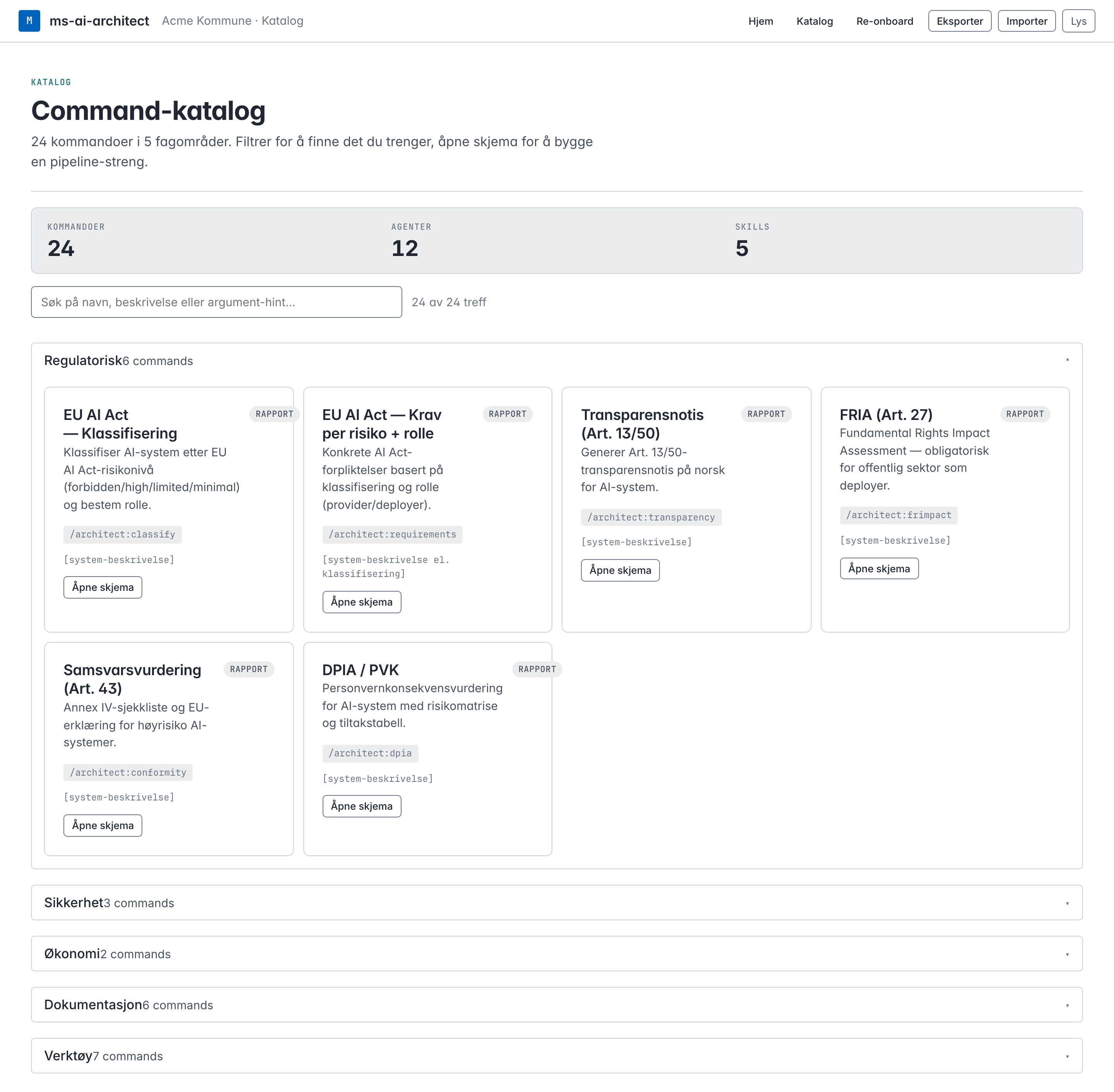Click the /architect:classify command chip
This screenshot has width=1114, height=1092.
(x=123, y=534)
